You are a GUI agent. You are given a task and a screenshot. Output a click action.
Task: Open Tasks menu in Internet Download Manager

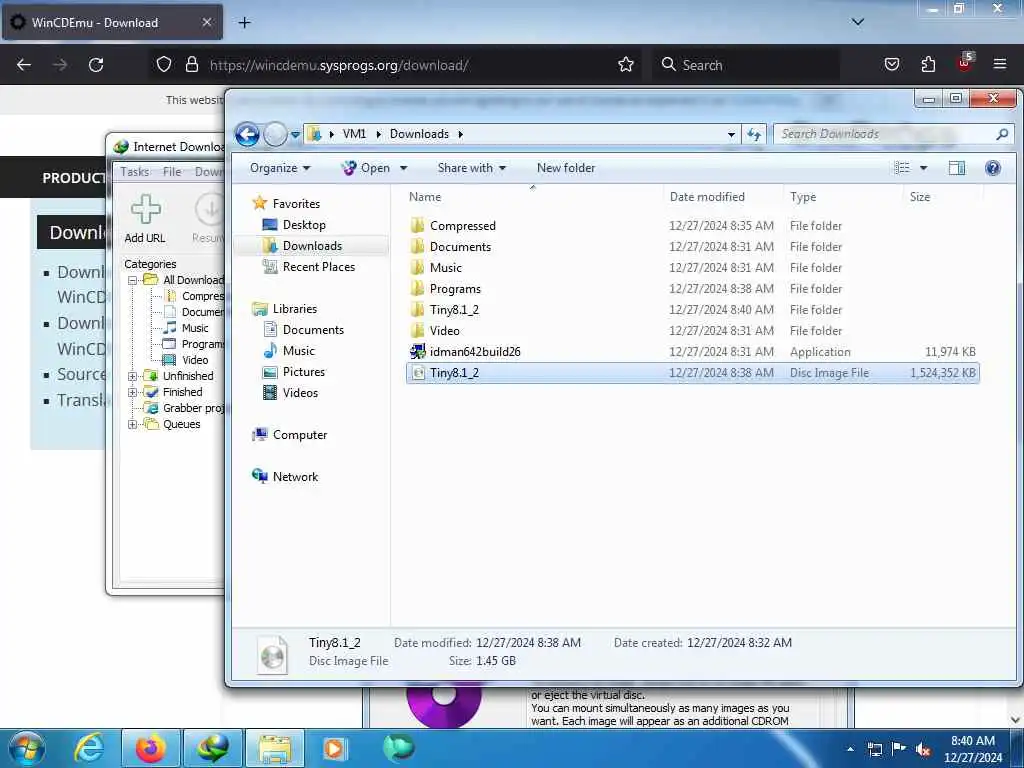tap(135, 172)
